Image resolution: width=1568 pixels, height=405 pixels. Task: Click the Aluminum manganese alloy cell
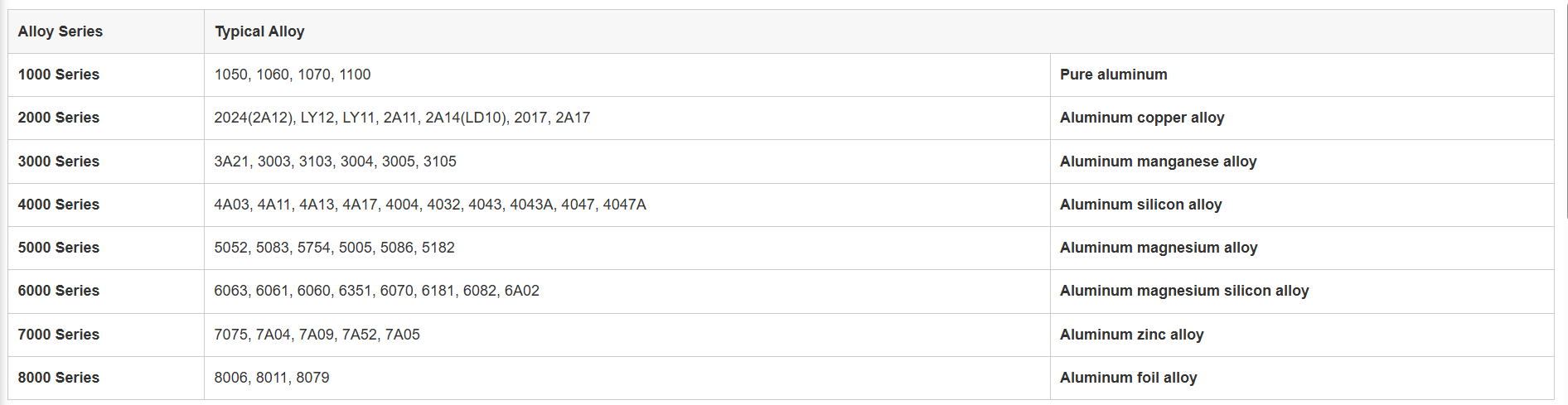(1302, 162)
